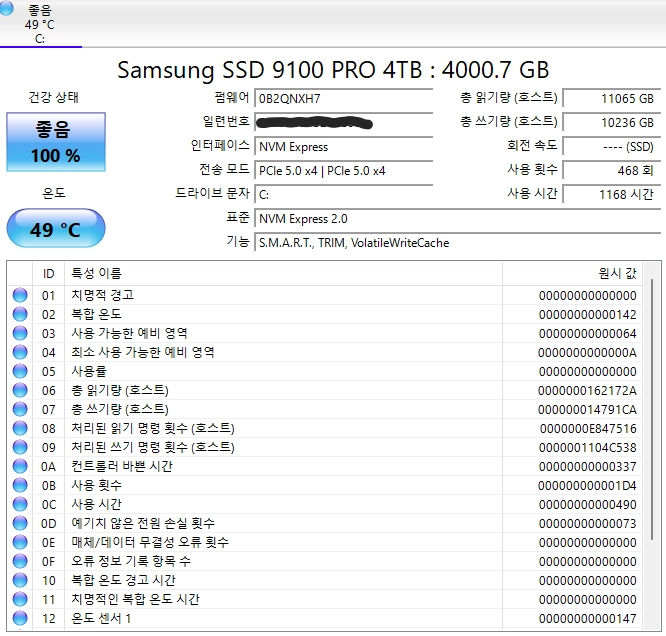Select attribute name 온도 센서 1
The width and height of the screenshot is (666, 636).
[101, 618]
